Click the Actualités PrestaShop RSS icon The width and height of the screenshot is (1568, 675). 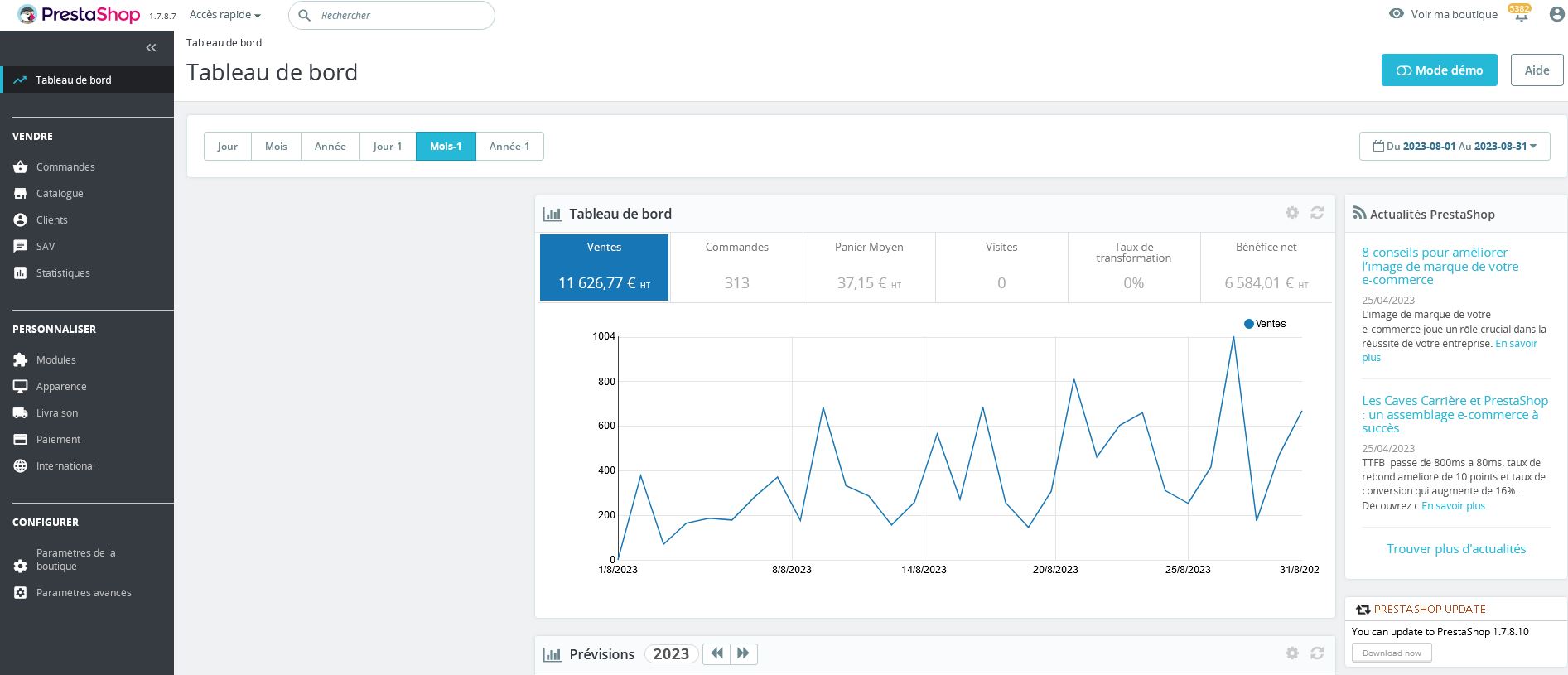1359,214
